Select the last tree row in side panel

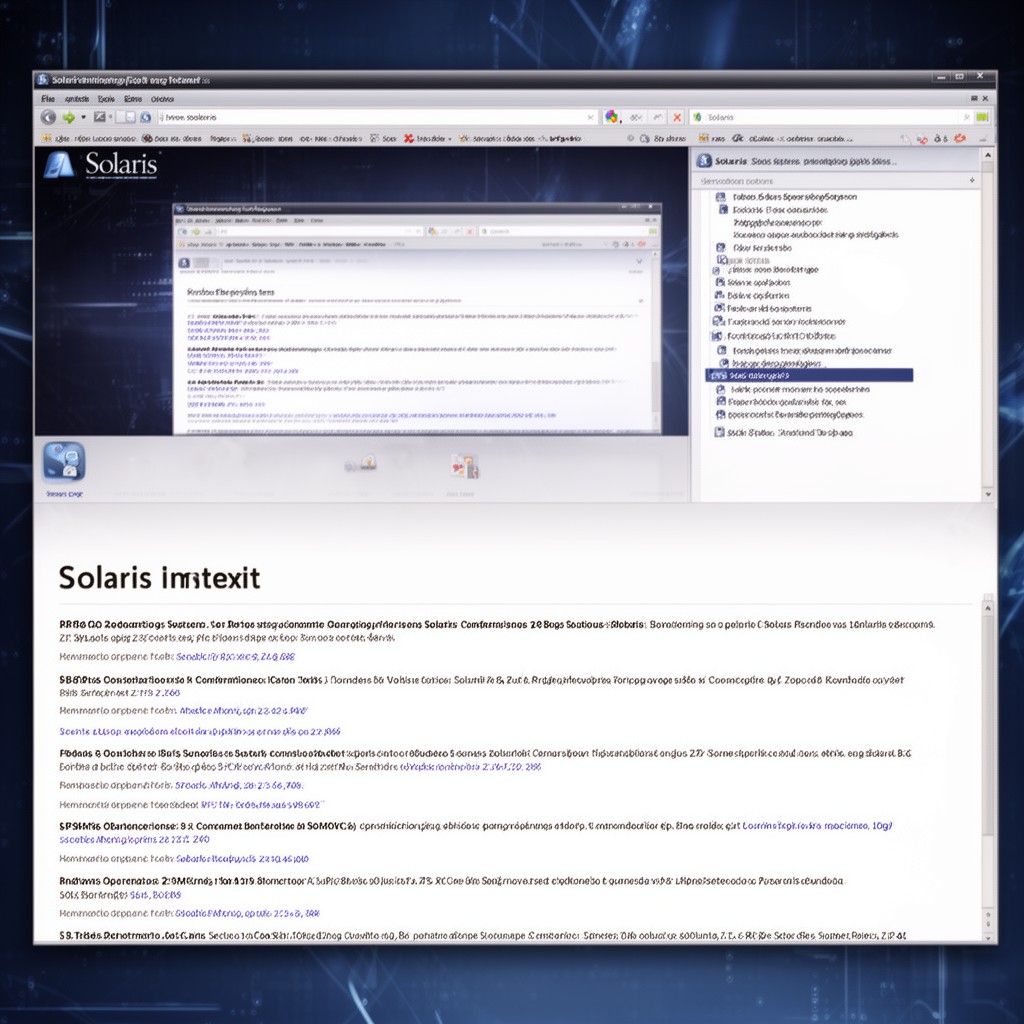[783, 432]
